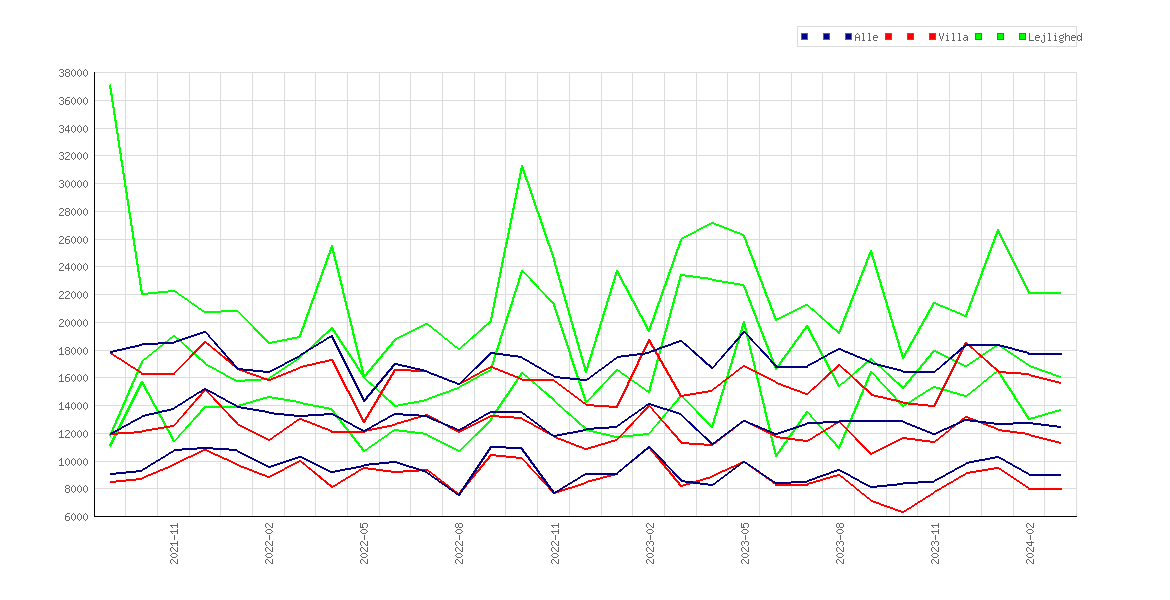Click the first red legend swatch
This screenshot has height=600, width=1170.
889,37
